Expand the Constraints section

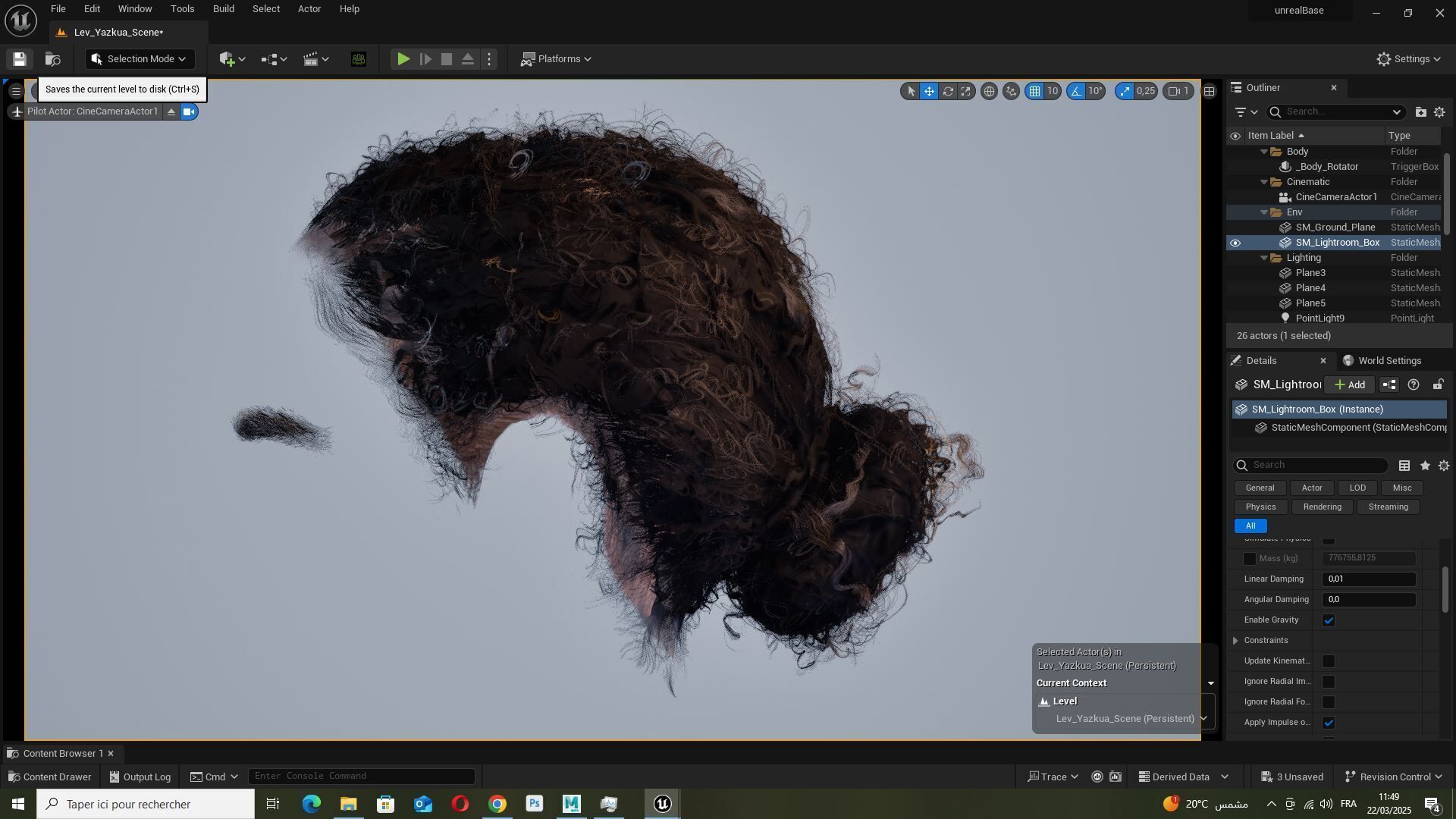(x=1235, y=641)
